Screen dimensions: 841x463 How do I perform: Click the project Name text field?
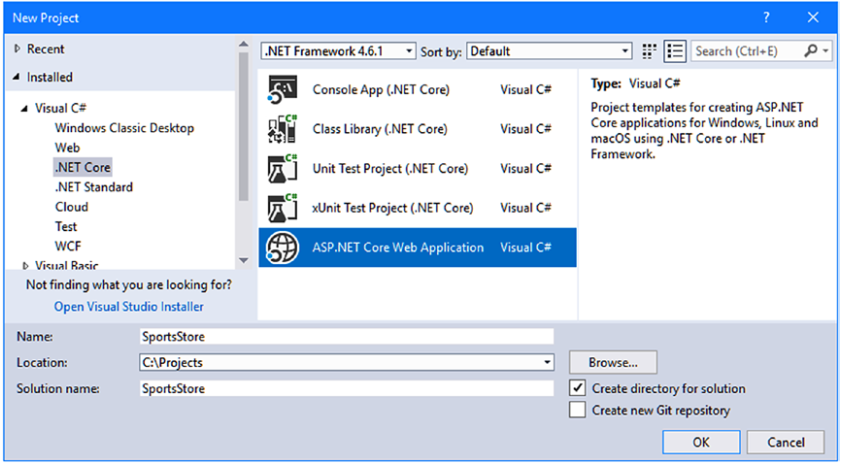coord(346,337)
